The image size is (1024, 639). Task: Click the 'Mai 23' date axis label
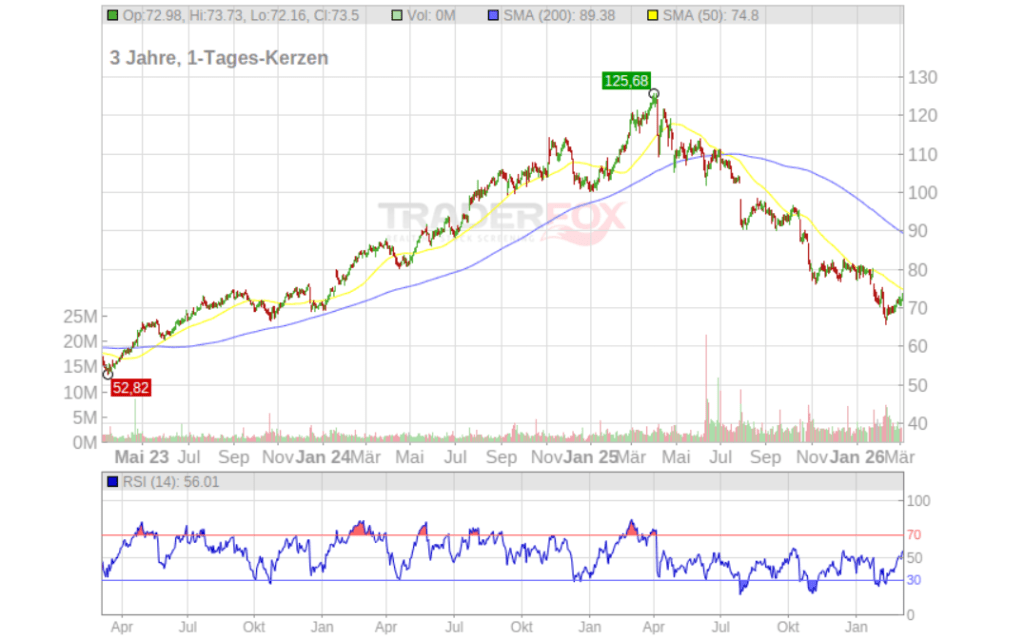click(141, 457)
